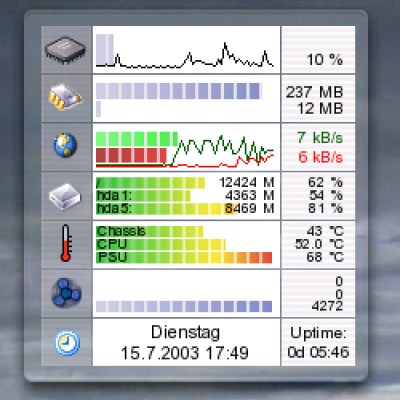Click the RAM memory module icon

pyautogui.click(x=65, y=97)
